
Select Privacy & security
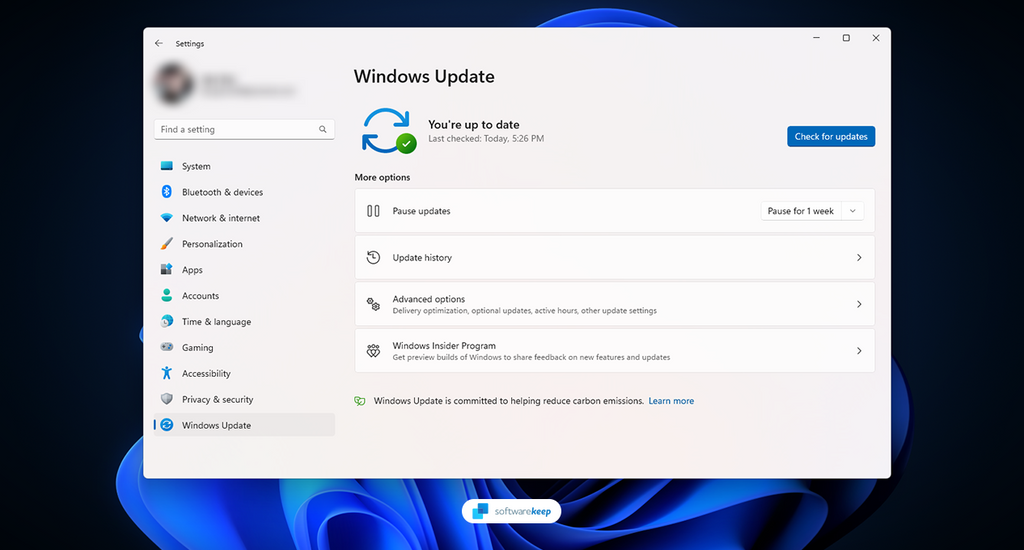(244, 399)
